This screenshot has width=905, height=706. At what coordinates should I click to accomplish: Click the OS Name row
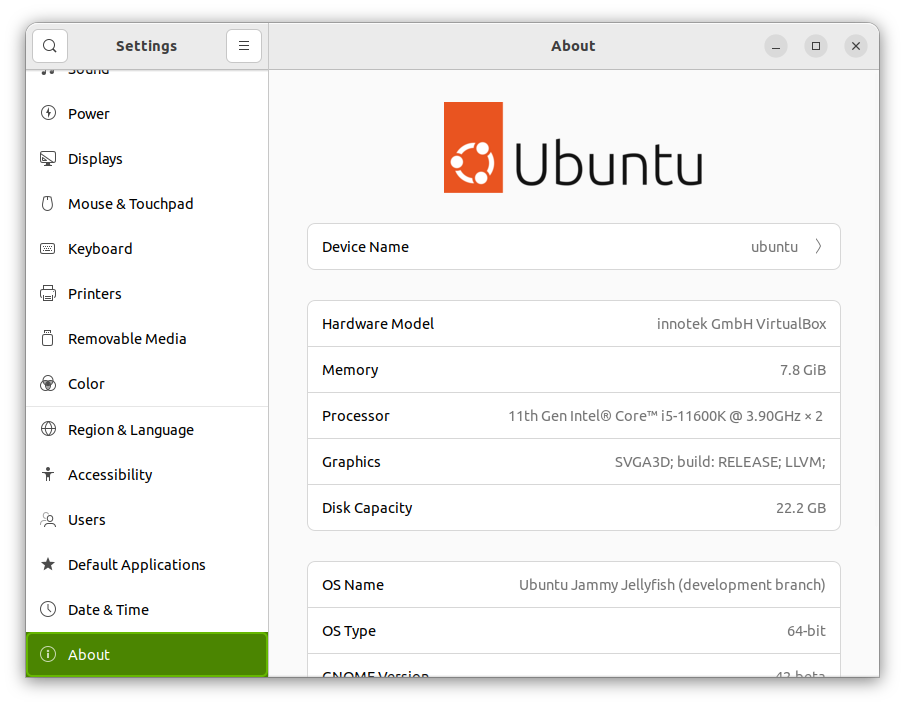[x=573, y=584]
